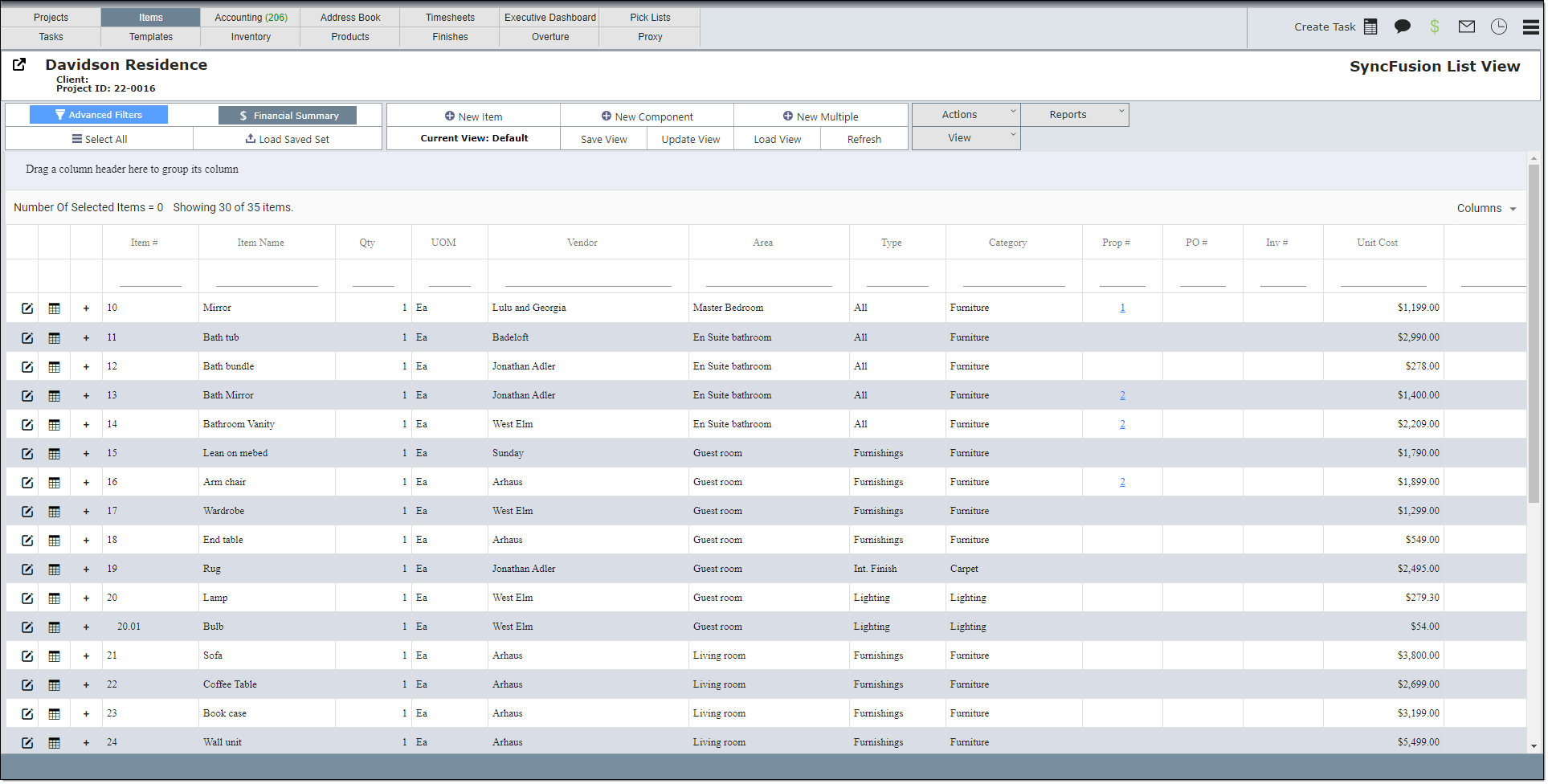Click the grid icon for the Book case row
This screenshot has width=1548, height=784.
(x=54, y=714)
